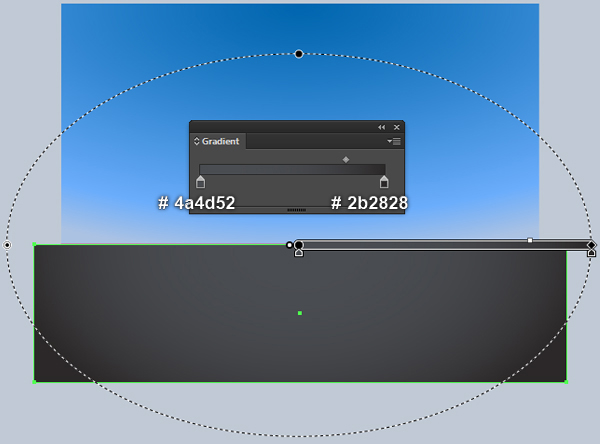Click green center point of dark rectangle
600x444 pixels.
300,313
